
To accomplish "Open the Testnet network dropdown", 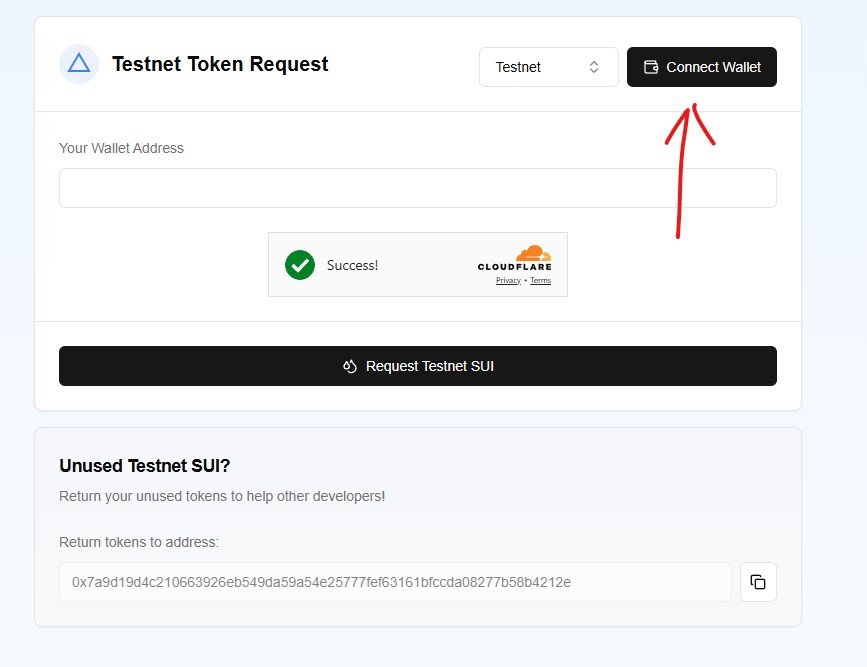I will tap(549, 67).
